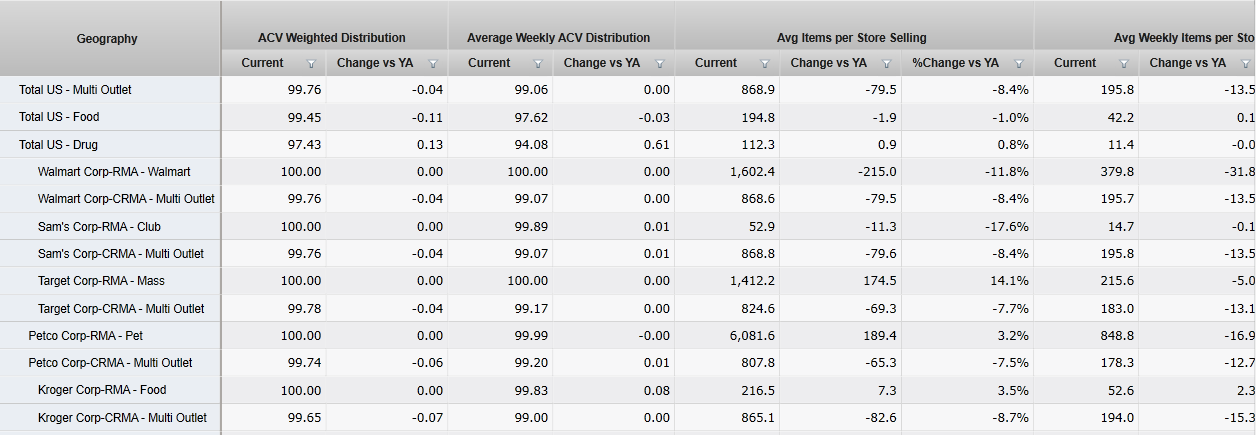Open the %Change vs YA column filter
Screen dimensions: 1256x435
coord(1019,63)
